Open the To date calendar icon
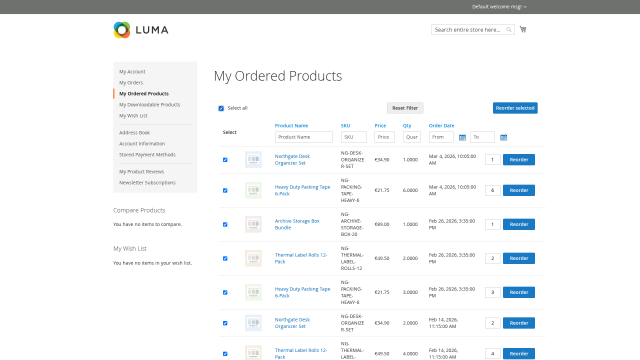This screenshot has height=360, width=640. 503,138
